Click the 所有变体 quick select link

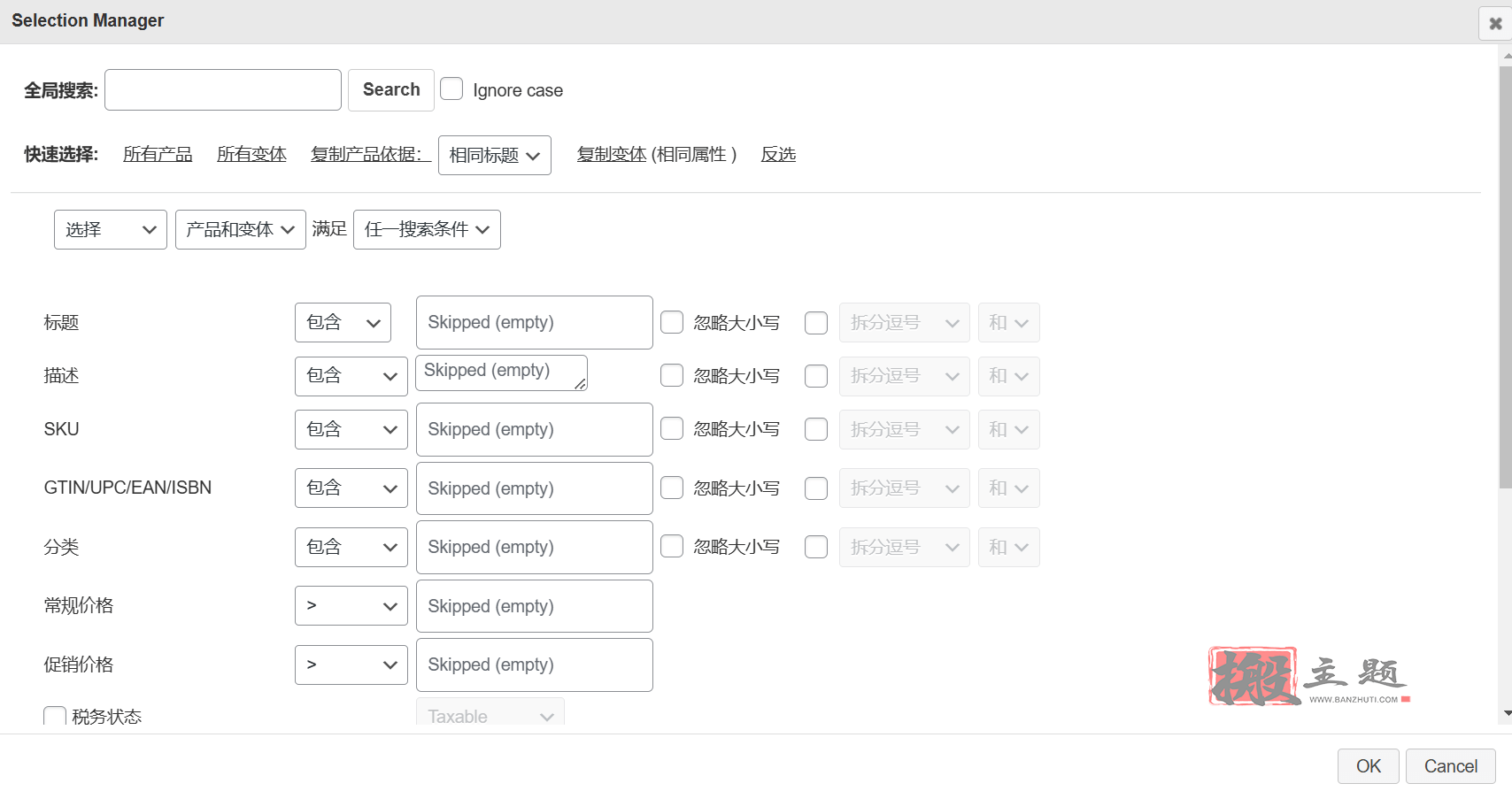[251, 154]
